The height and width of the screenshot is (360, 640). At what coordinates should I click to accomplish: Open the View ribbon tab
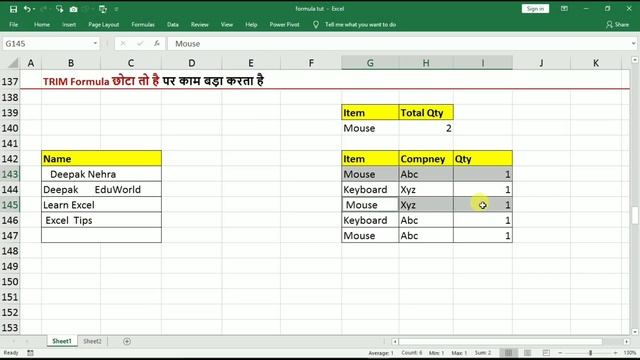[x=227, y=24]
